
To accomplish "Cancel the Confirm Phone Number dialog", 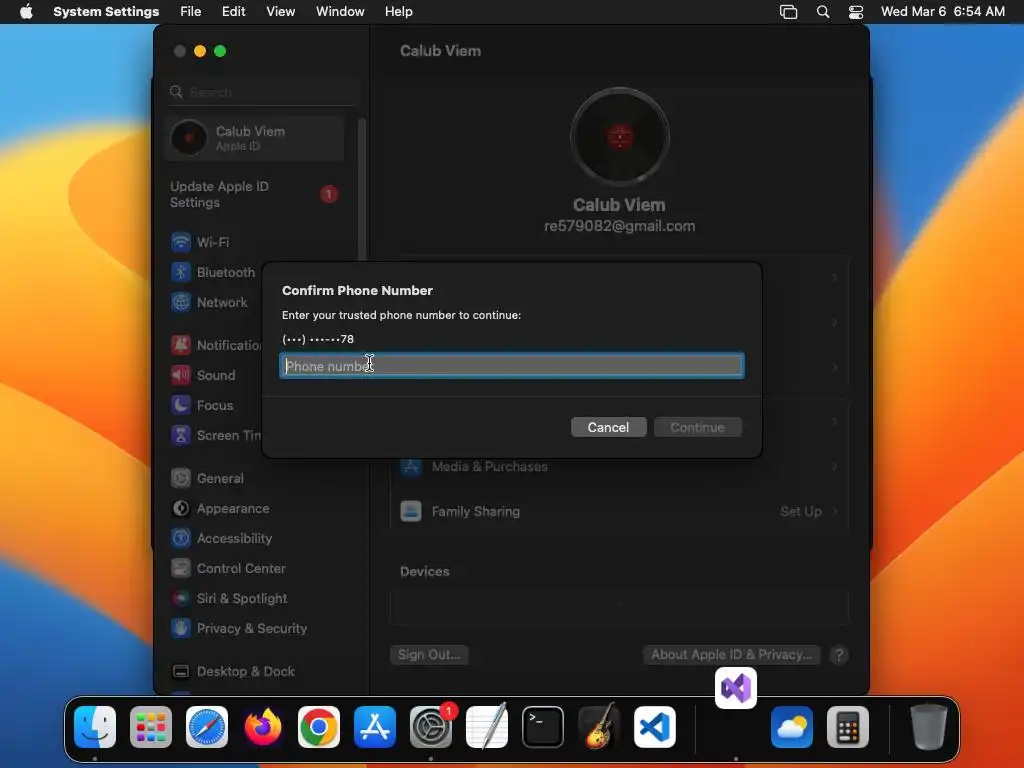I will point(608,427).
